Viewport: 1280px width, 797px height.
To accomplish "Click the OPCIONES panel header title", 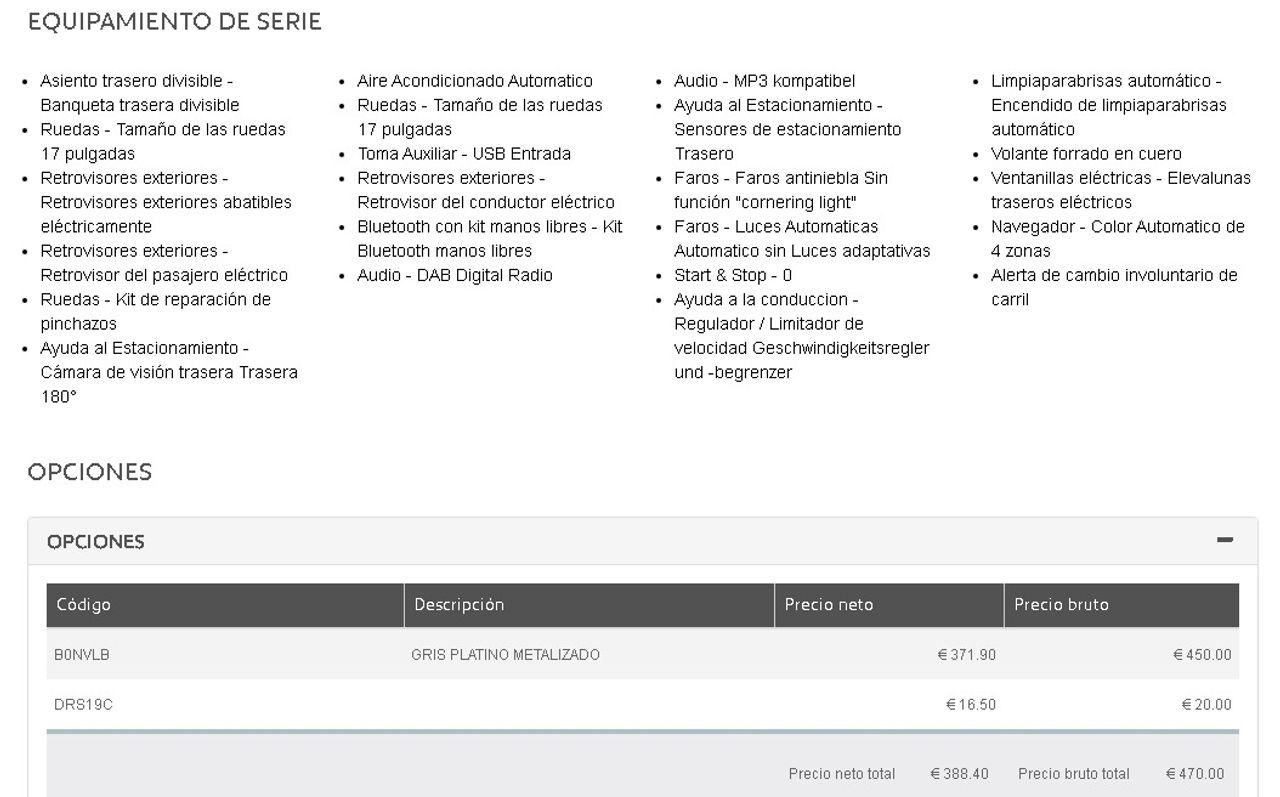I will click(x=96, y=542).
